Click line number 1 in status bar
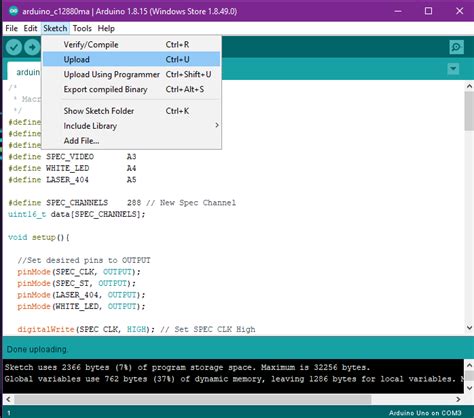The height and width of the screenshot is (418, 474). 9,413
